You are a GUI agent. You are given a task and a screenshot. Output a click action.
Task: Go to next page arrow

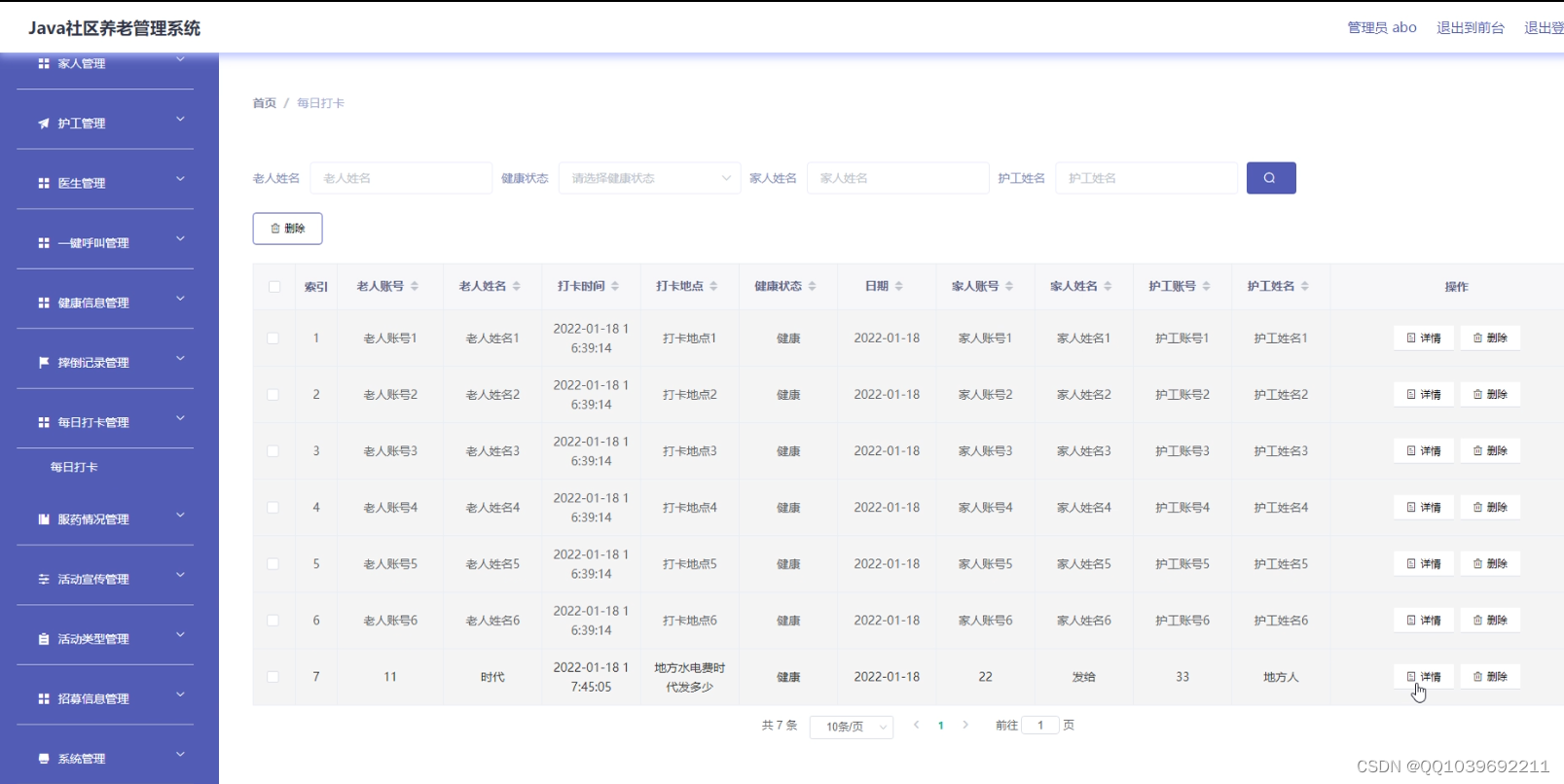(x=965, y=725)
